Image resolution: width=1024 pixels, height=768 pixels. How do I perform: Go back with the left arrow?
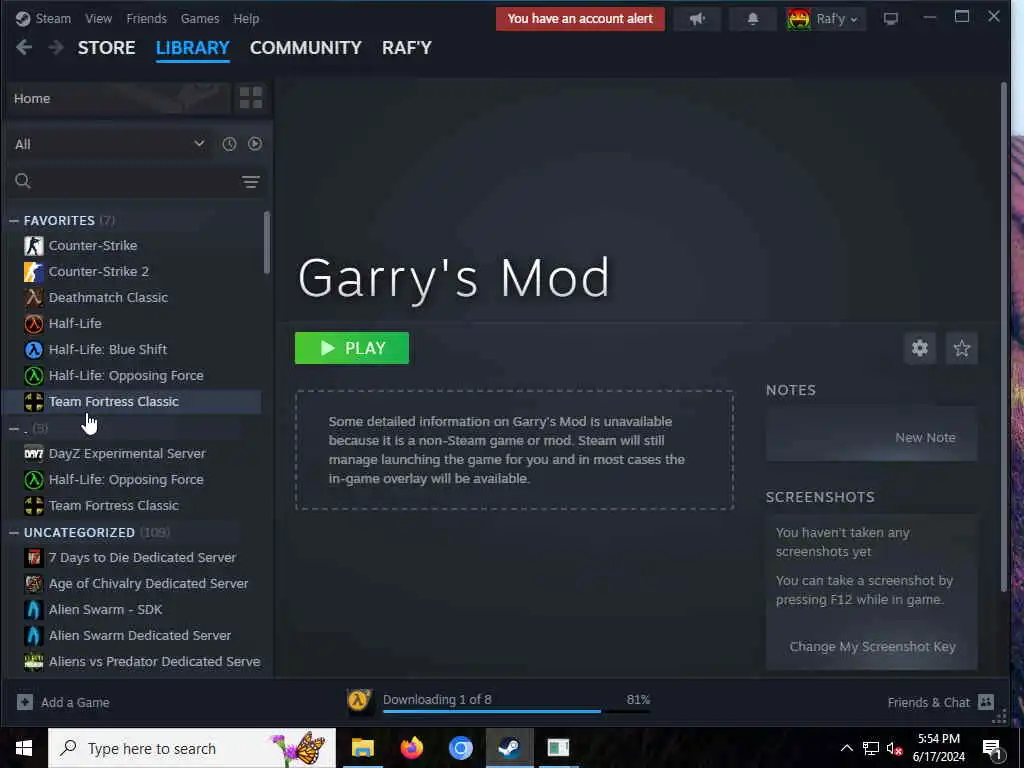pos(24,48)
